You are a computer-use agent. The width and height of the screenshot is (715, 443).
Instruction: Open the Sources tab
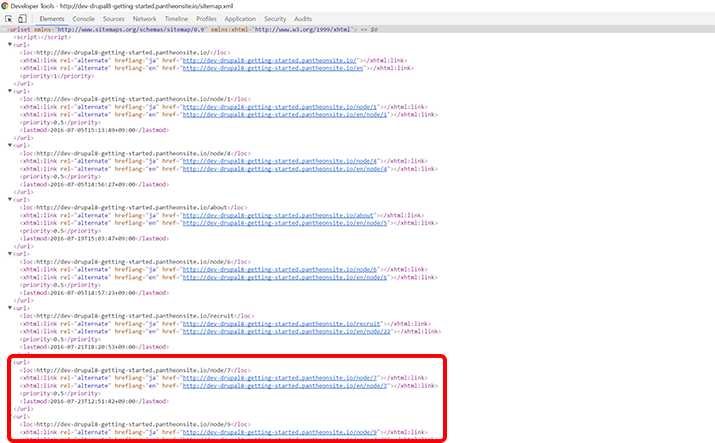(114, 19)
